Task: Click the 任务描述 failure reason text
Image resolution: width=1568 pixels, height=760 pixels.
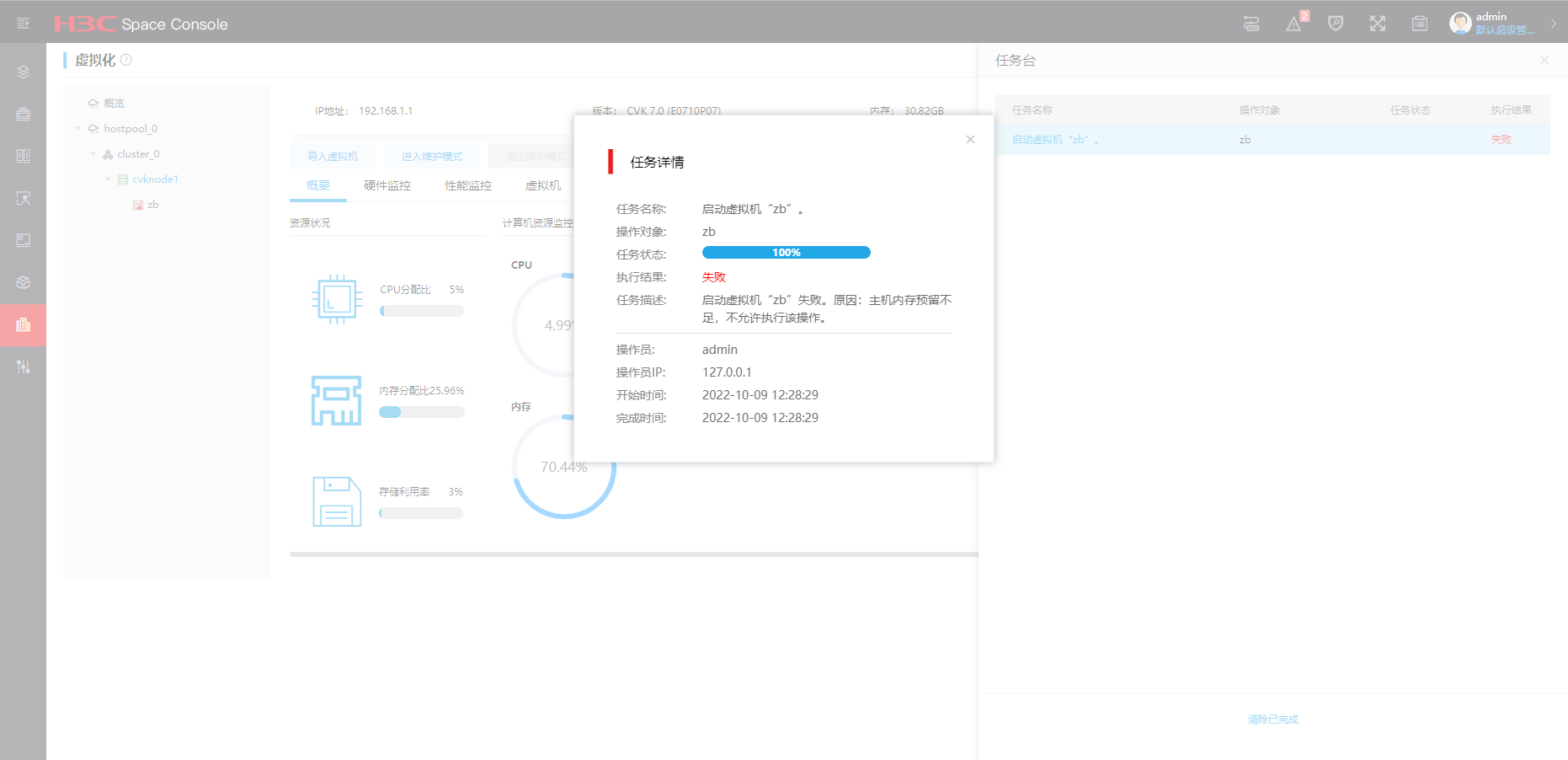Action: click(x=827, y=308)
